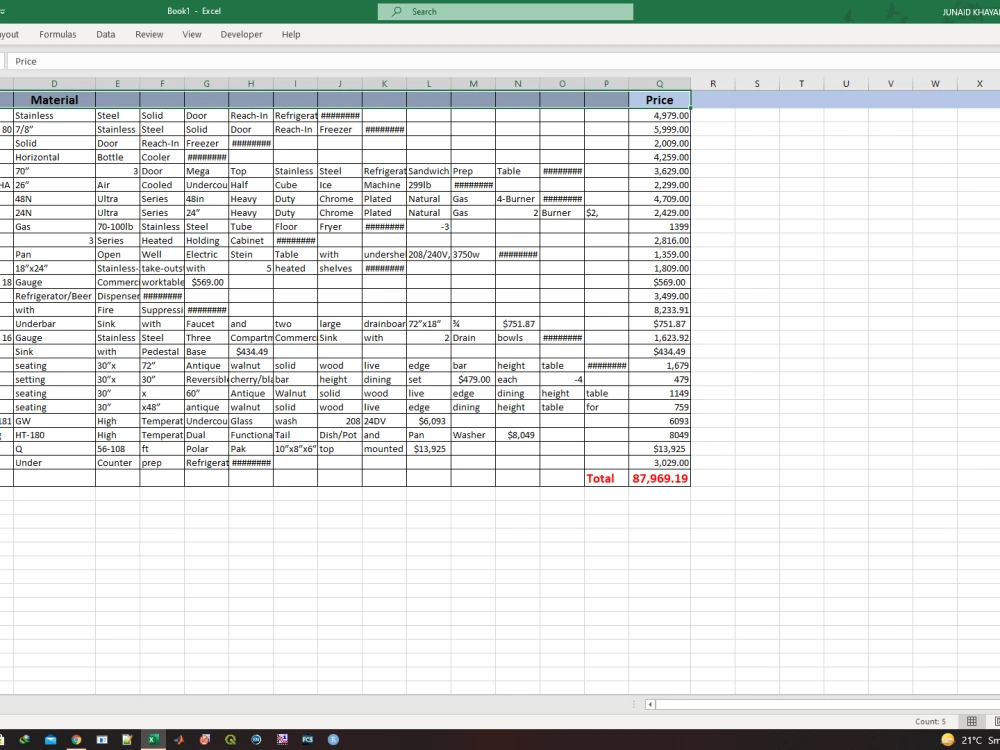Select the $479.00 cell in column M
Viewport: 1000px width, 750px height.
point(473,379)
